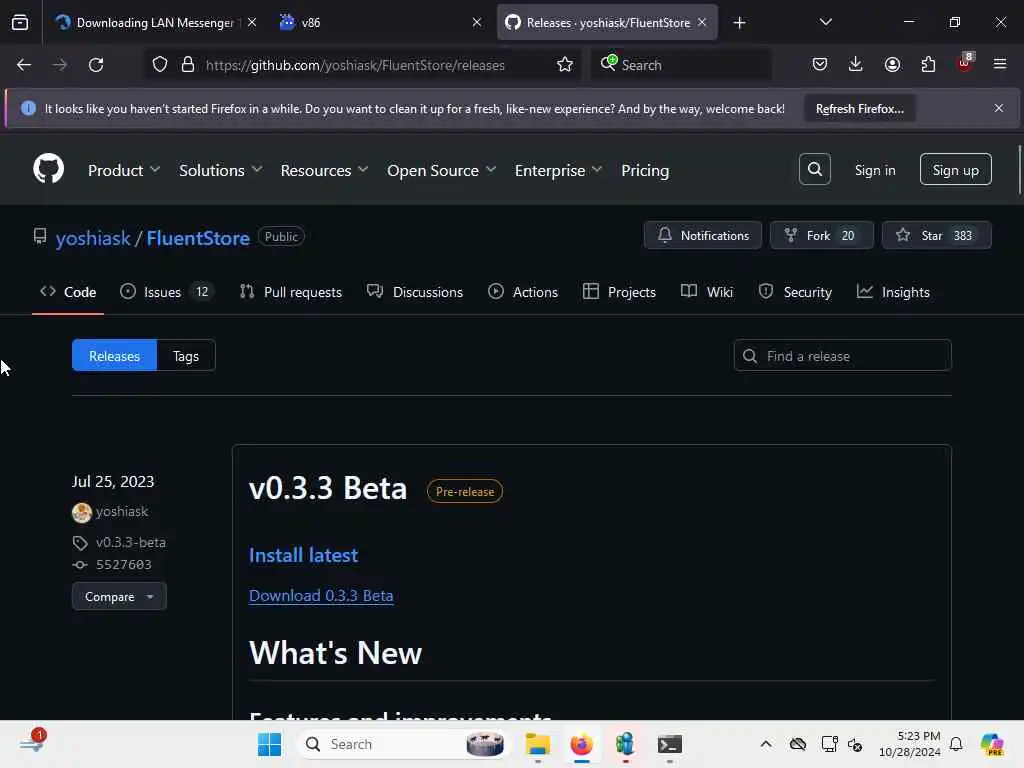Switch to the Tags view
The image size is (1024, 768).
click(185, 355)
